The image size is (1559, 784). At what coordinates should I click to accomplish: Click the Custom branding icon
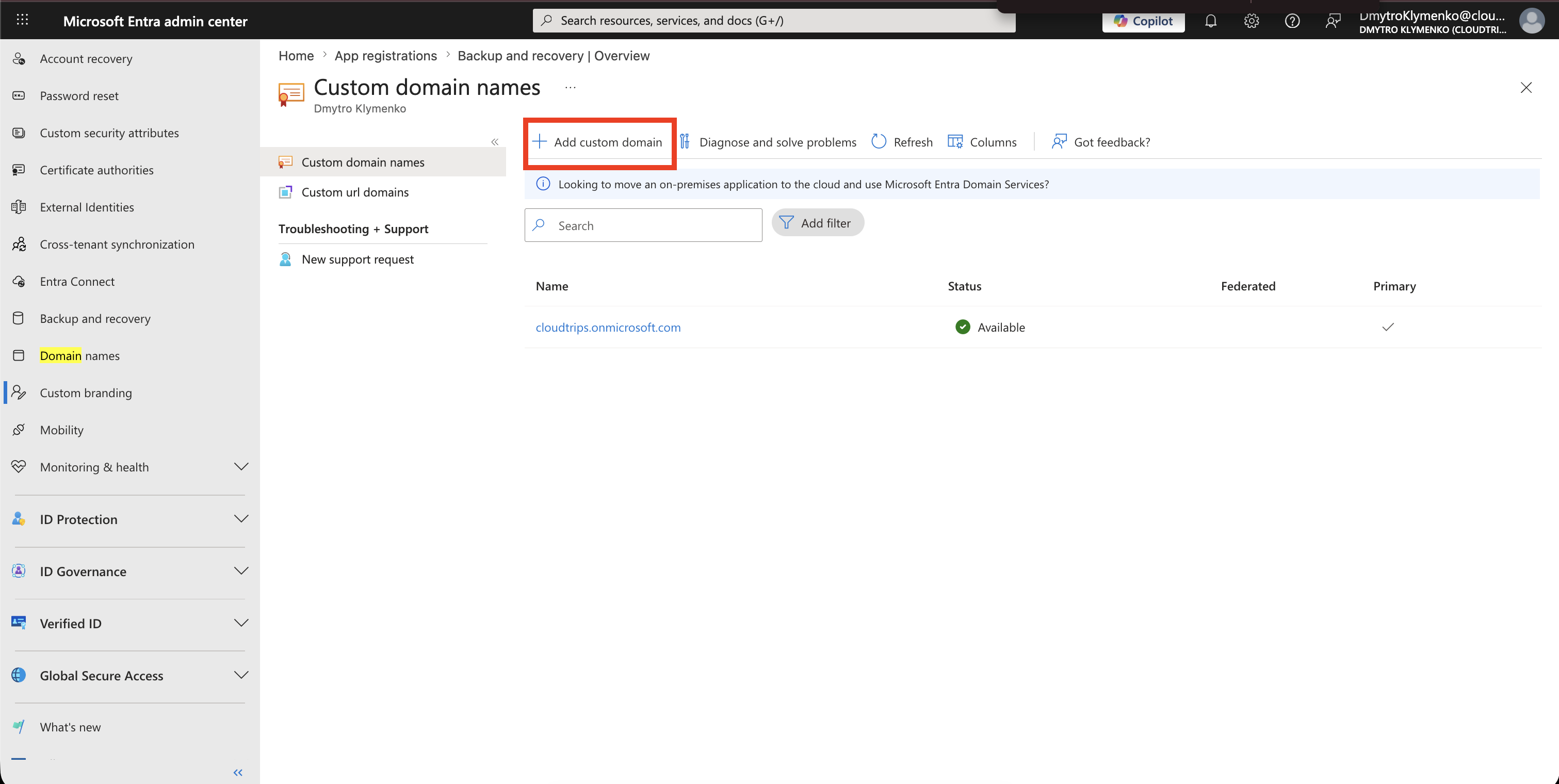point(19,393)
